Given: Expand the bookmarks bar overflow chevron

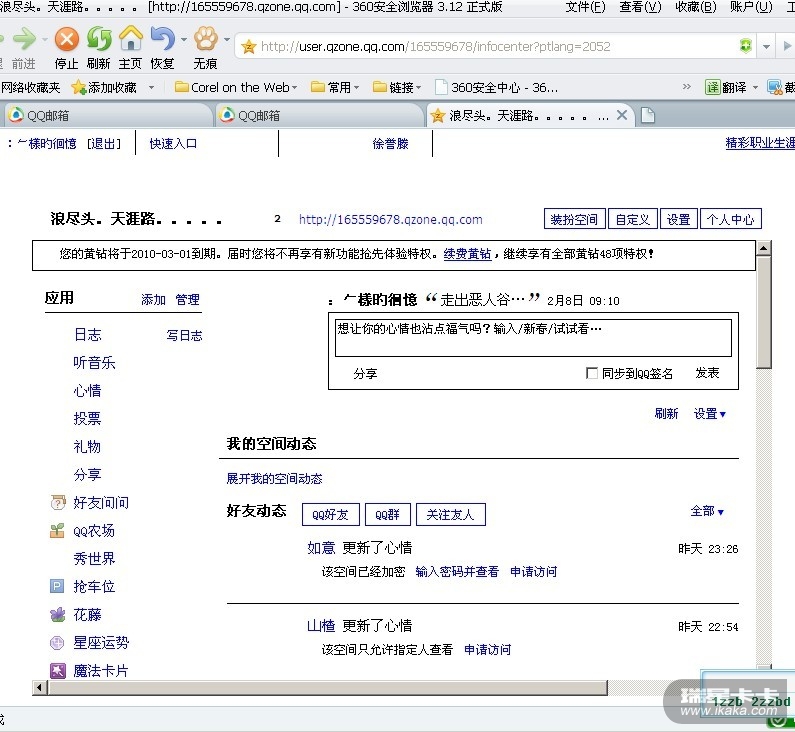Looking at the screenshot, I should coord(686,87).
